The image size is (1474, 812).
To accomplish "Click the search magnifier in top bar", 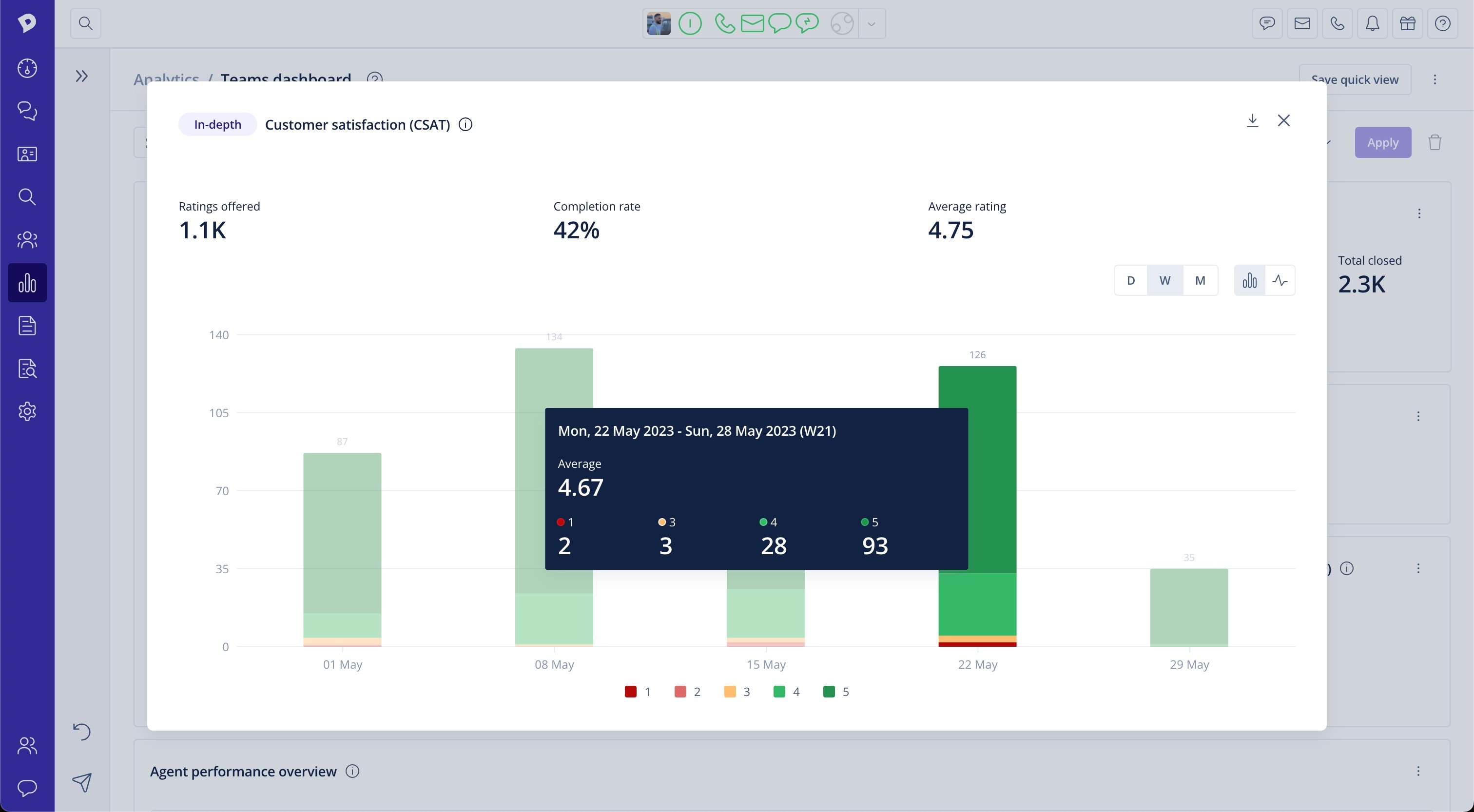I will 85,23.
